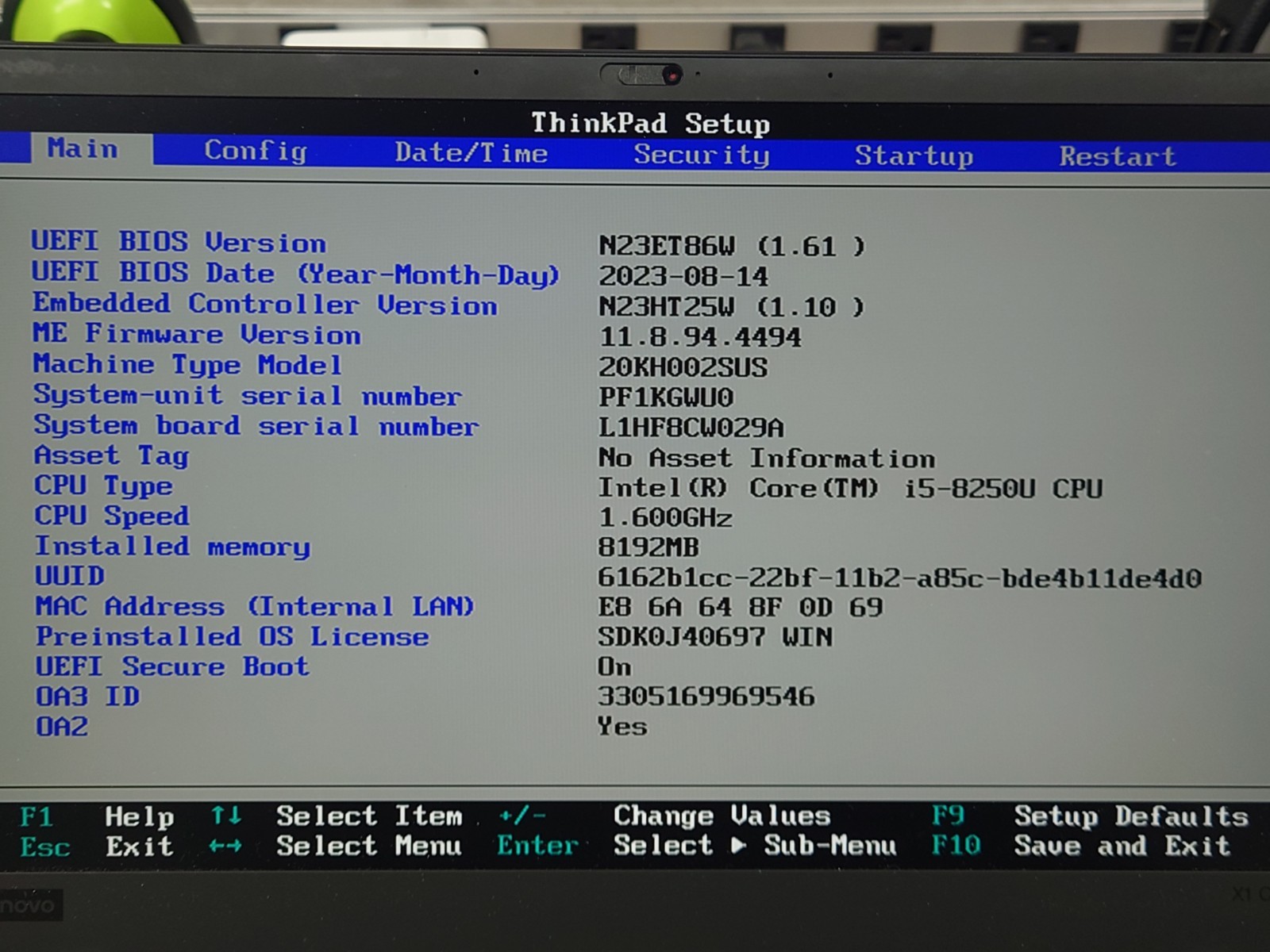The height and width of the screenshot is (952, 1270).
Task: Click the Change Values legend
Action: point(722,816)
